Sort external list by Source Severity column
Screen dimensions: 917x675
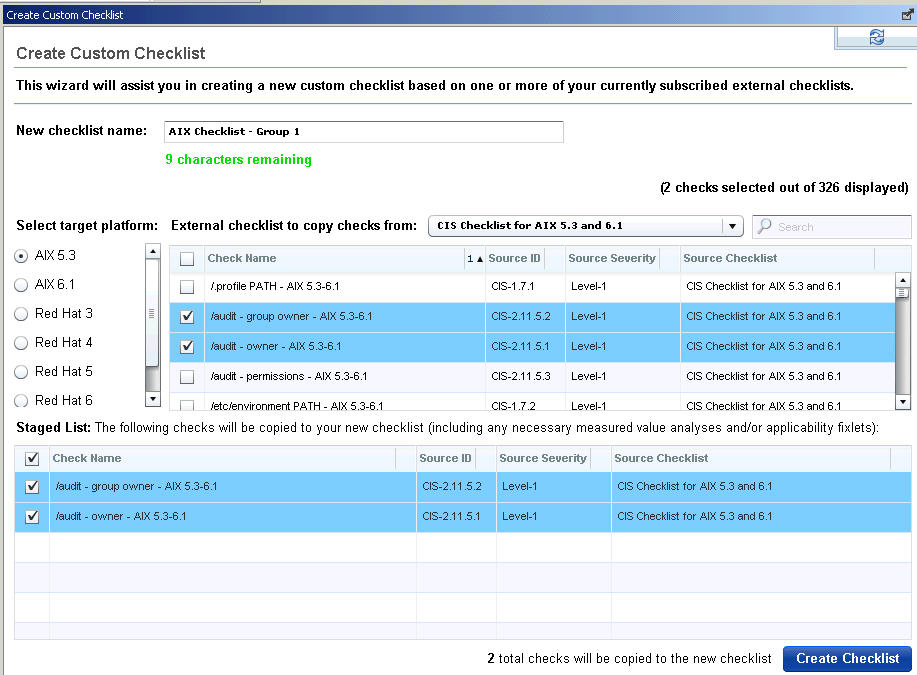[x=612, y=258]
